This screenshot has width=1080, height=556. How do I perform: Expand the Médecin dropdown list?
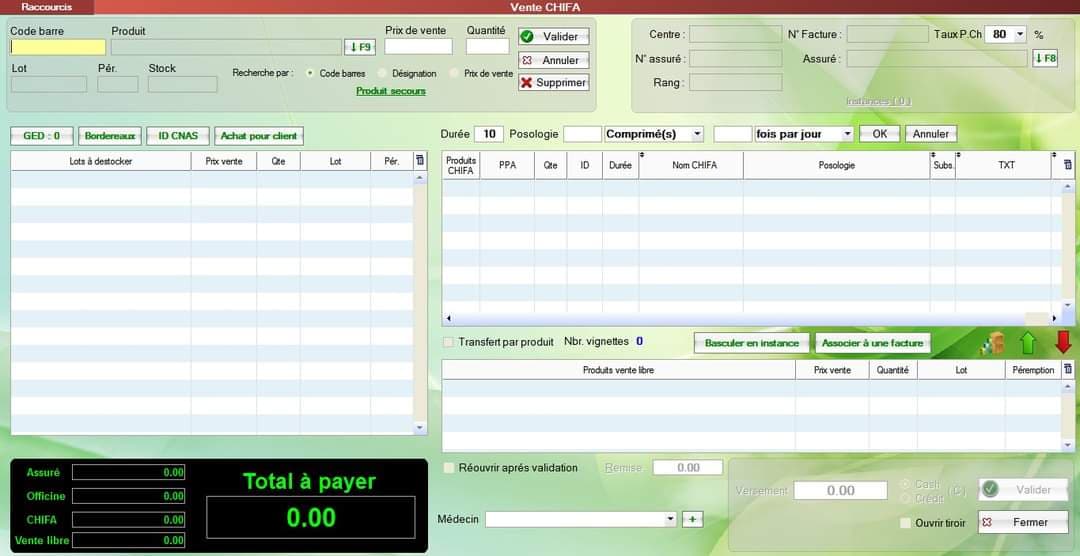(670, 519)
